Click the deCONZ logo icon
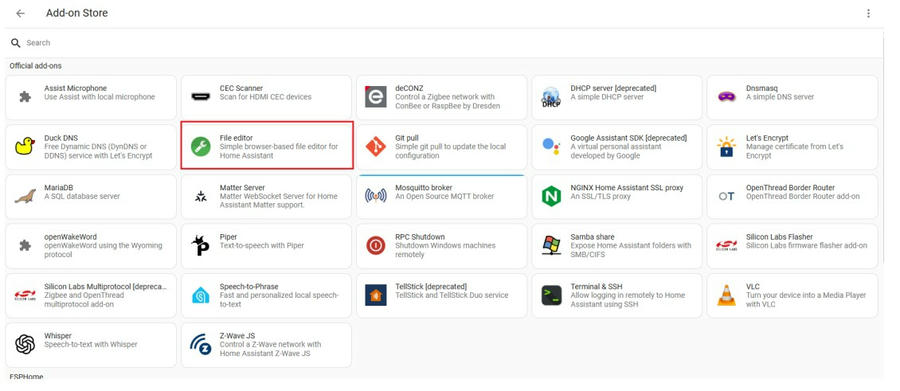Screen dimensions: 900x391 [375, 96]
